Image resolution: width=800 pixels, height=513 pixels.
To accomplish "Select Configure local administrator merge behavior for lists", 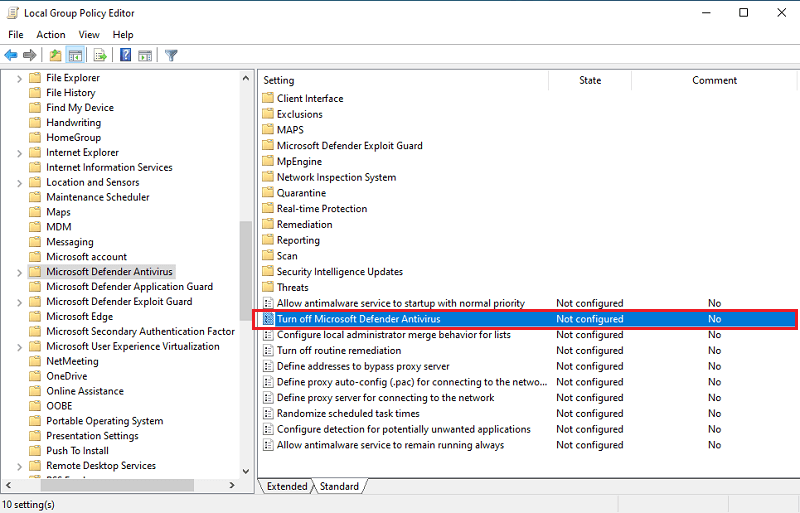I will 393,334.
